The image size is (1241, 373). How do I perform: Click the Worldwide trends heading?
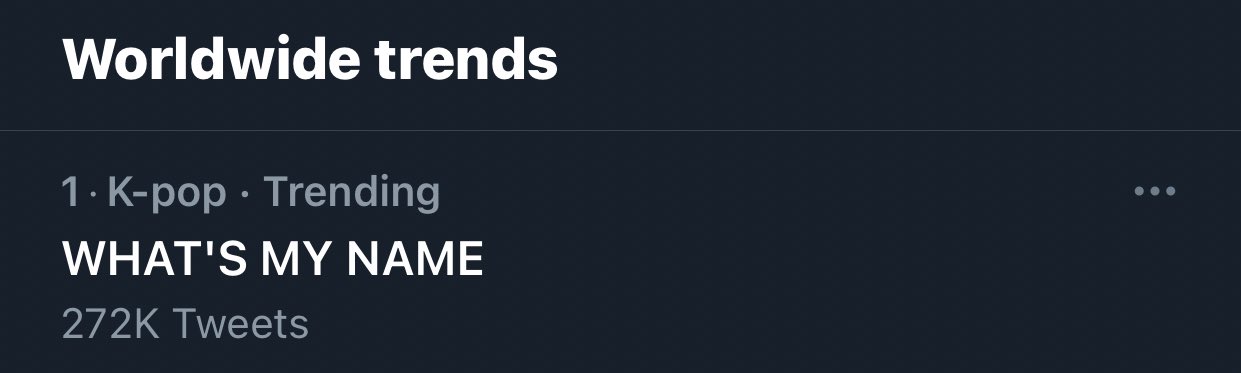310,60
